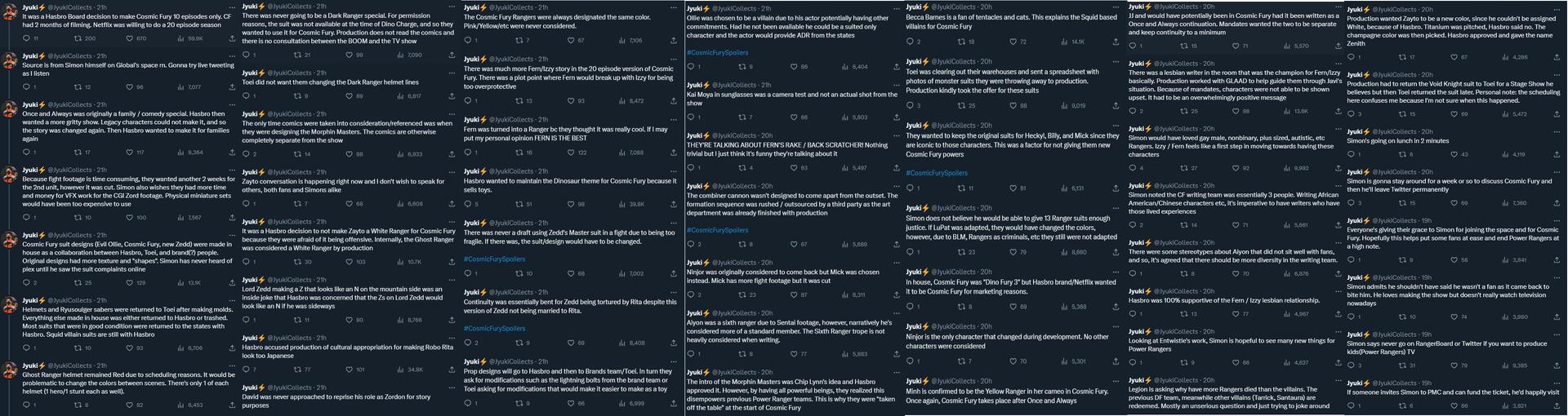Retweet the lesbian writer Fern/Izzy champion tweet
The width and height of the screenshot is (1568, 416).
(1171, 111)
